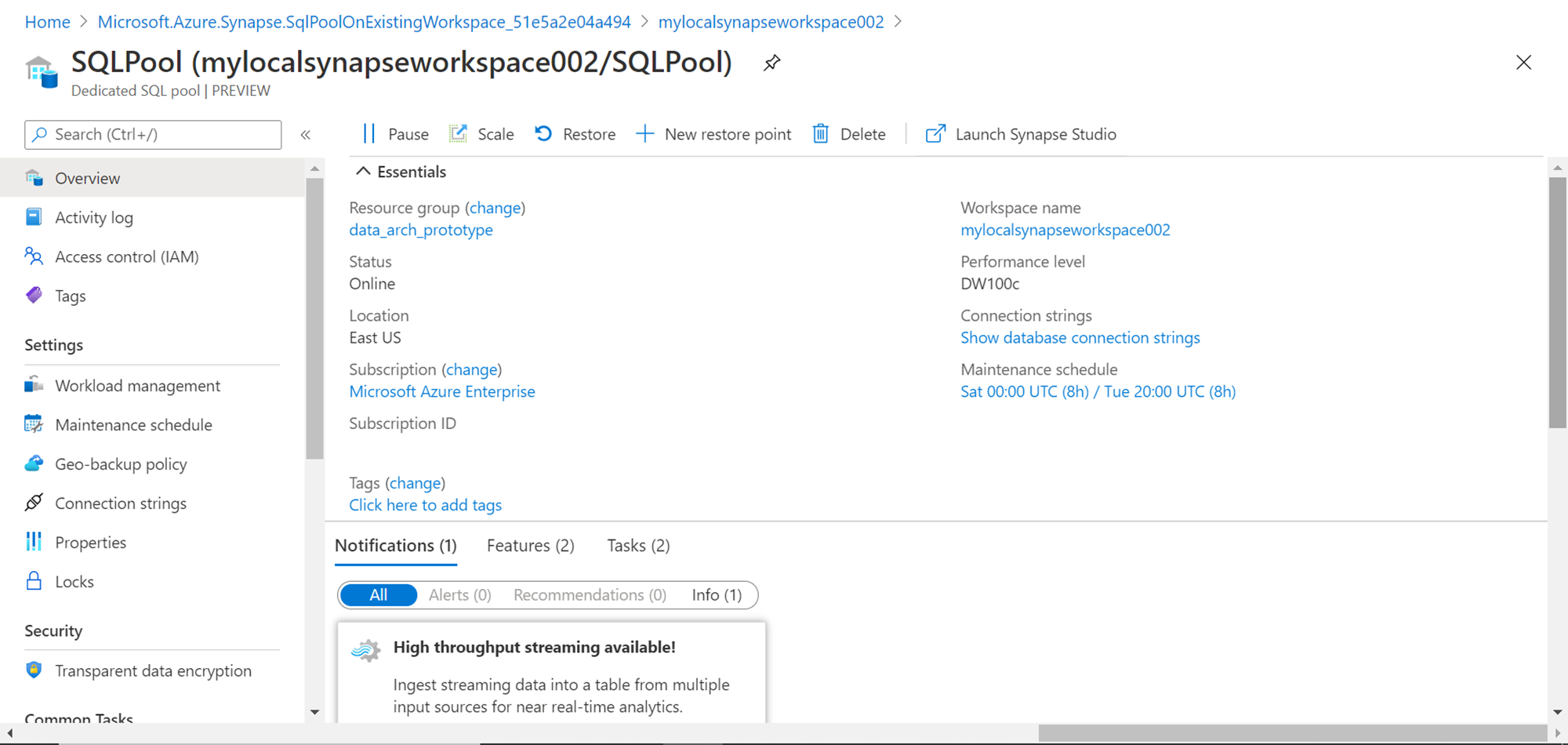Click the Locks padlock icon
Image resolution: width=1568 pixels, height=745 pixels.
pos(34,581)
